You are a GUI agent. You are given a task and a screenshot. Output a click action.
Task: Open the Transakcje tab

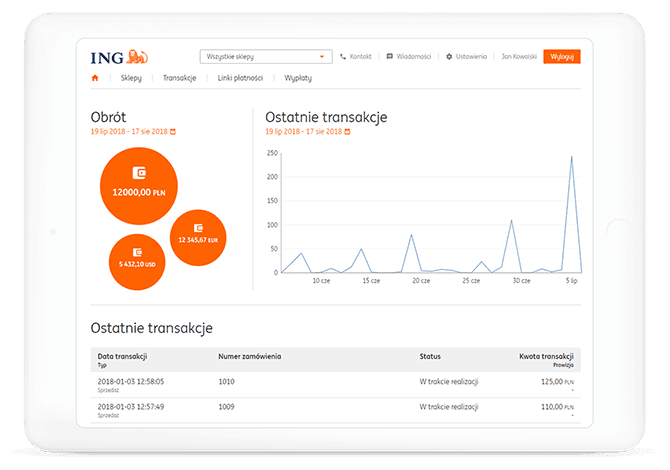(179, 77)
